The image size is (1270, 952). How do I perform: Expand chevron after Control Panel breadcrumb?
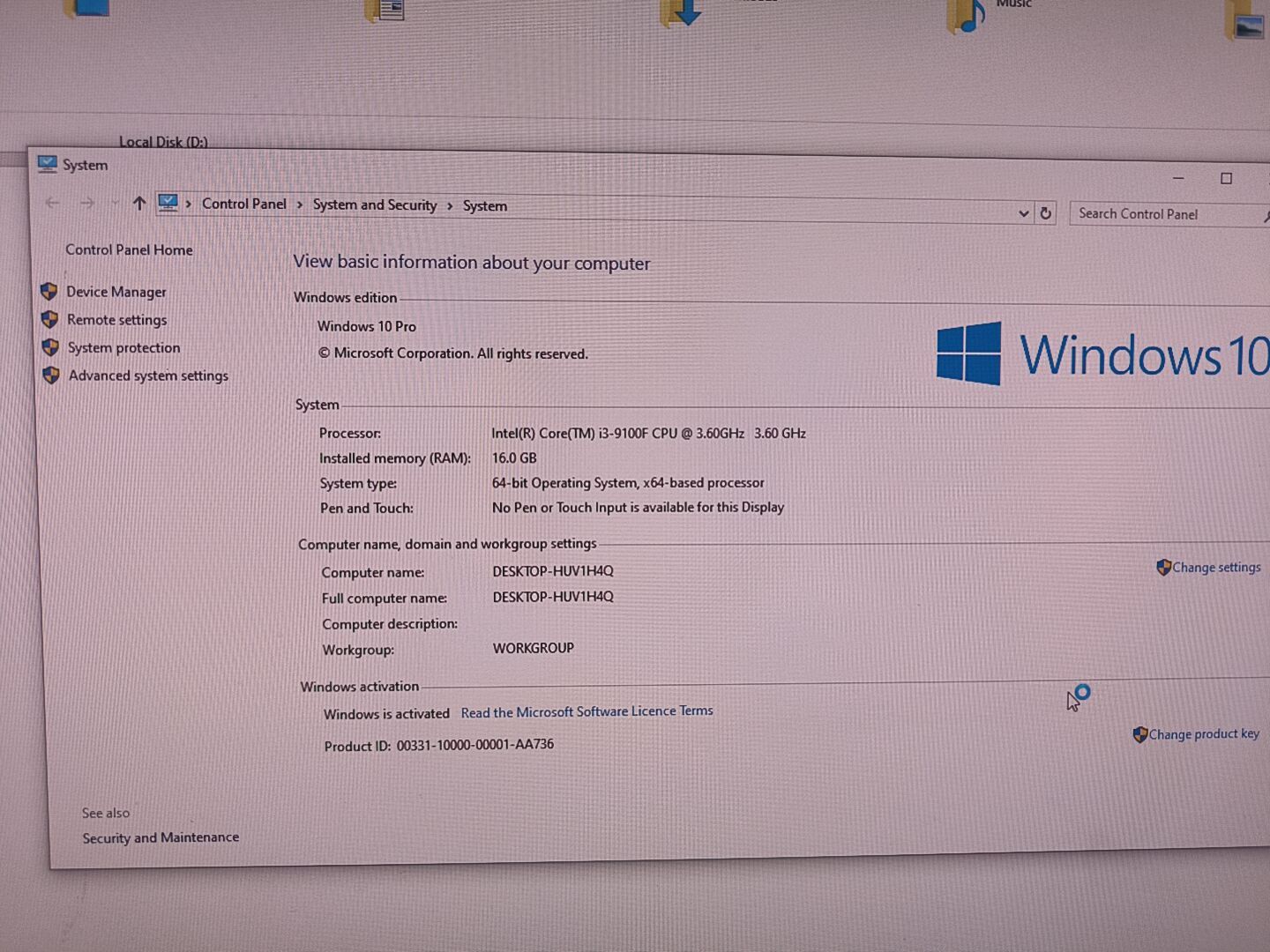[300, 205]
